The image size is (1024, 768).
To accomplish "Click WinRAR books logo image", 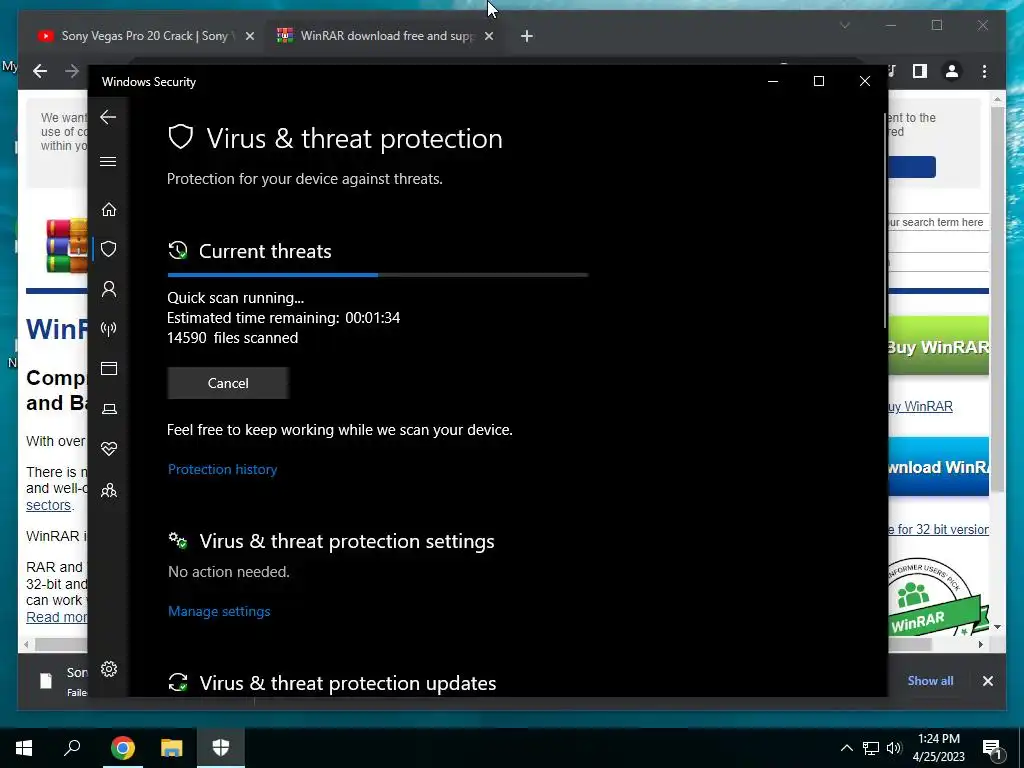I will (67, 246).
